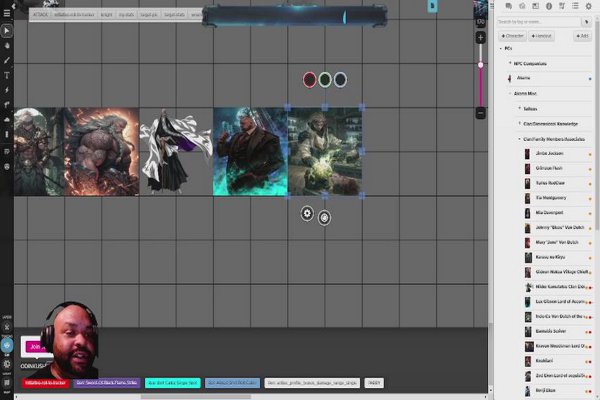Open the Chat tab icon
This screenshot has width=600, height=400.
(x=509, y=6)
